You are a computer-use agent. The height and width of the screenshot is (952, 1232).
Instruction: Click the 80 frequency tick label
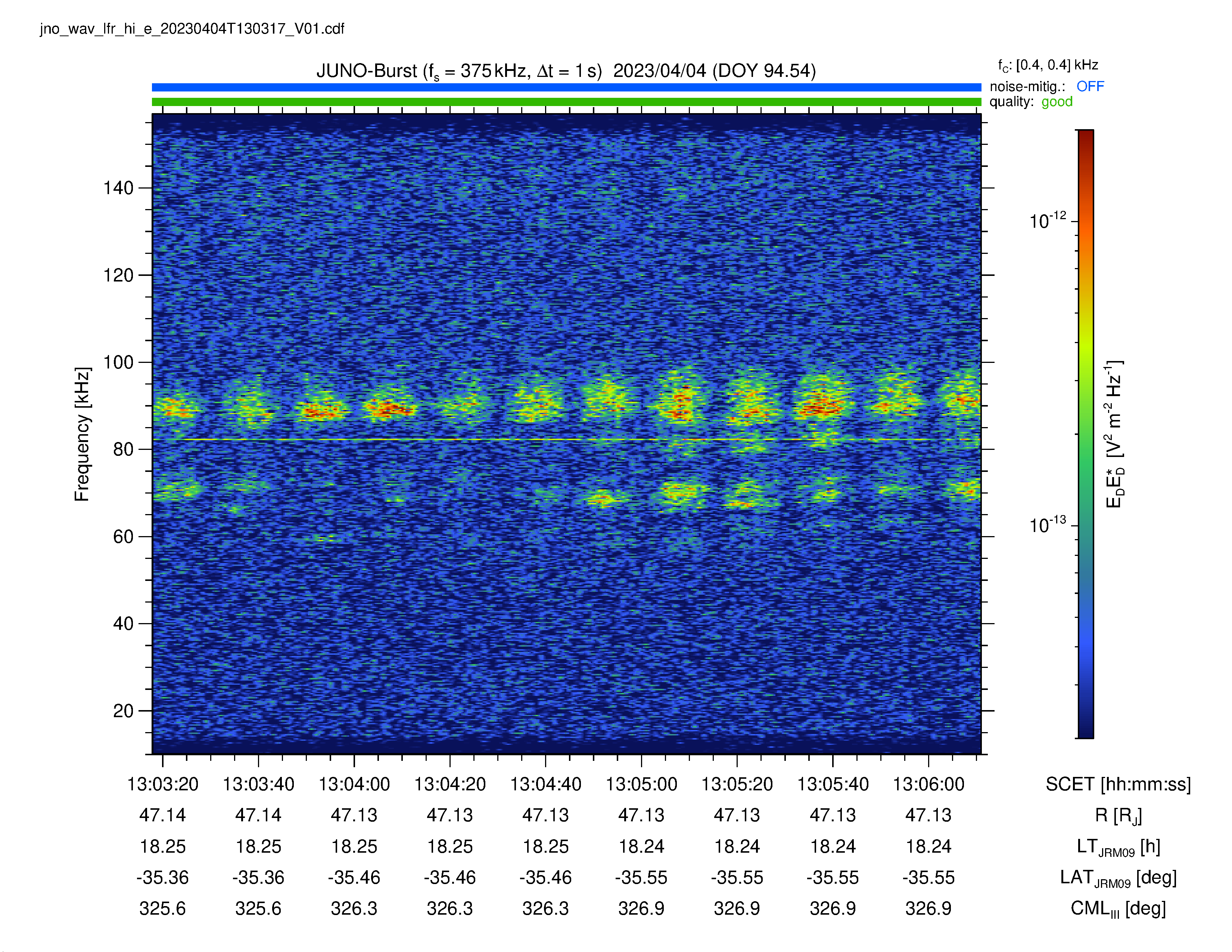click(123, 449)
